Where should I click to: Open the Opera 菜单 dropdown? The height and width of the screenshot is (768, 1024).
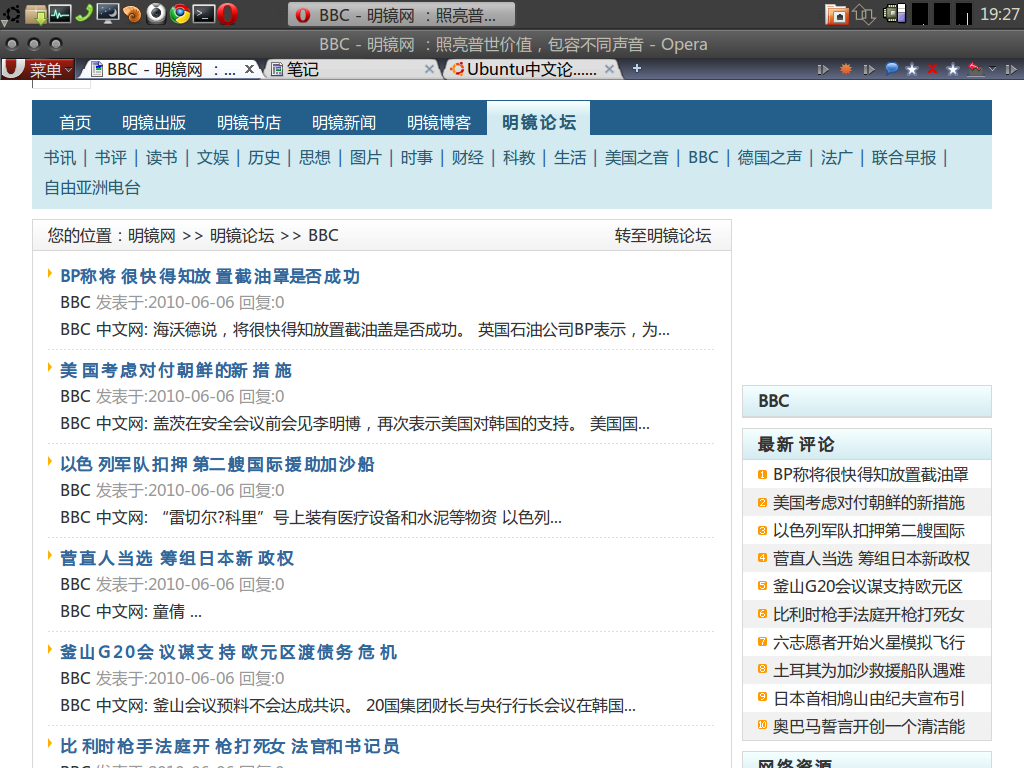38,69
